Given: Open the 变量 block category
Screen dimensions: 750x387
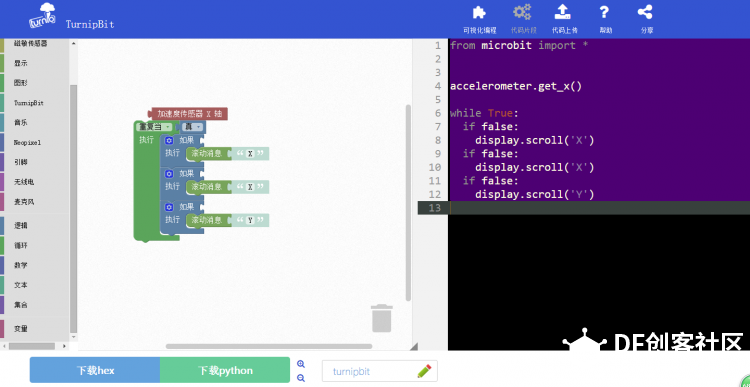Looking at the screenshot, I should point(21,329).
